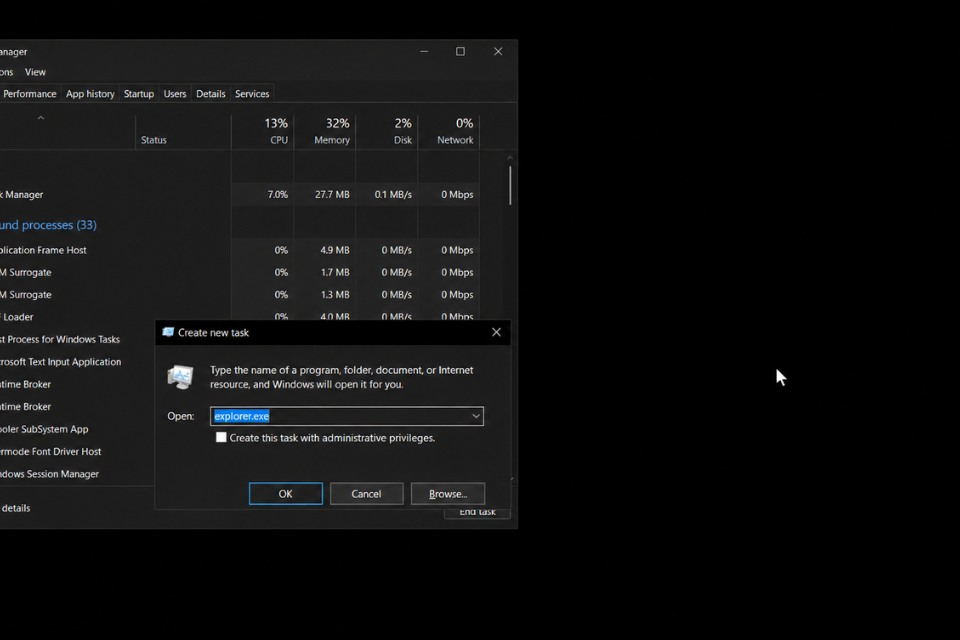Viewport: 960px width, 640px height.
Task: Click the program icon inside the dialog
Action: pos(180,377)
